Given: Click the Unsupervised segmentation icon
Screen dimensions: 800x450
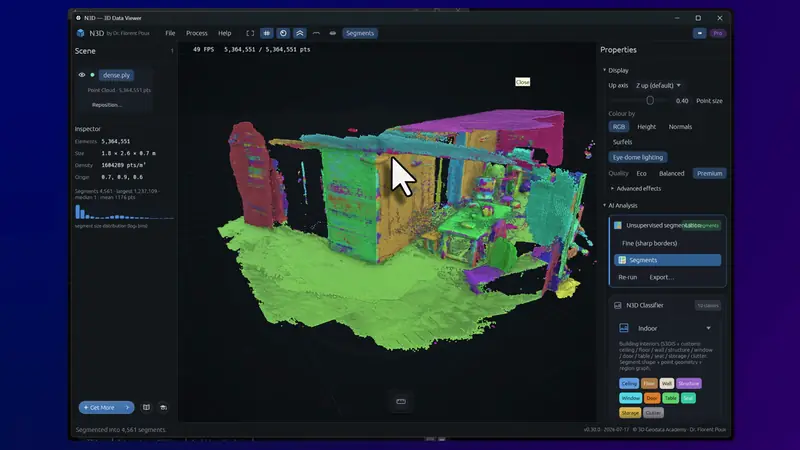Looking at the screenshot, I should click(x=618, y=226).
